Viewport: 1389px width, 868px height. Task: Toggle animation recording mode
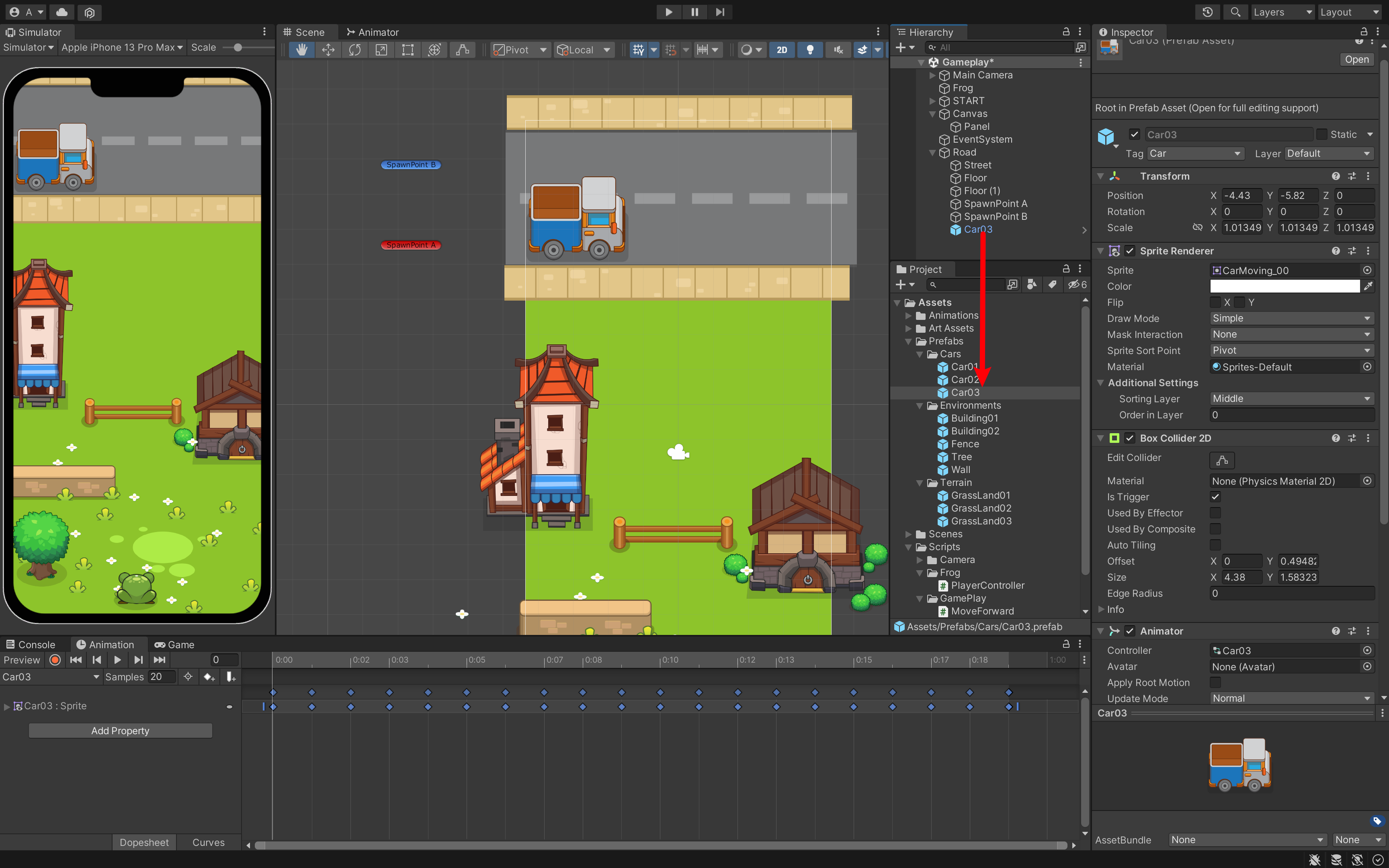coord(55,659)
